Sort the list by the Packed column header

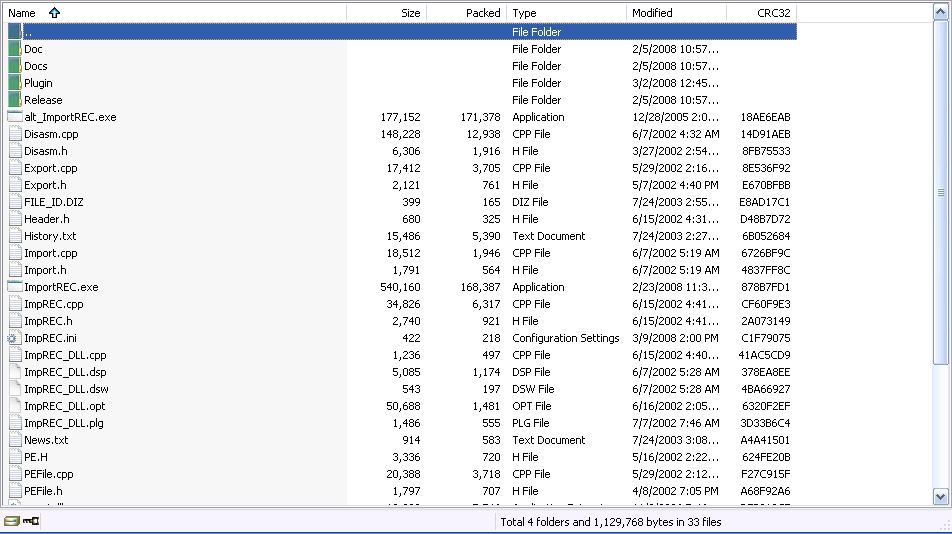pos(467,13)
